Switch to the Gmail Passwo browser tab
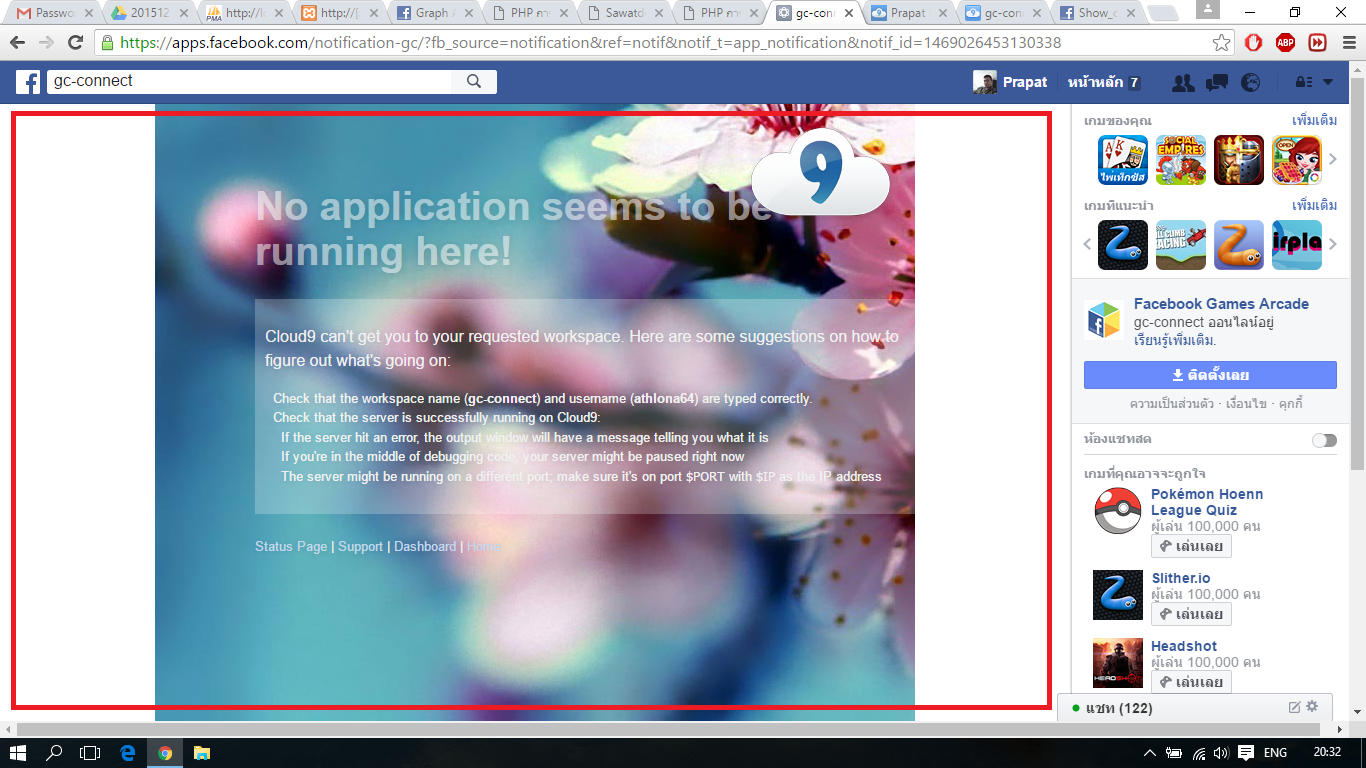Screen dimensions: 1366x768 coord(54,13)
